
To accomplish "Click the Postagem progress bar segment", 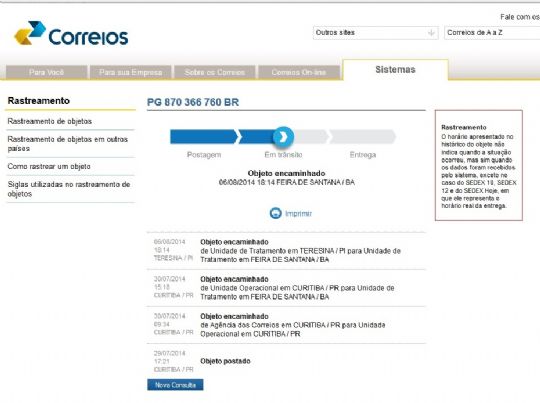I will pyautogui.click(x=204, y=137).
